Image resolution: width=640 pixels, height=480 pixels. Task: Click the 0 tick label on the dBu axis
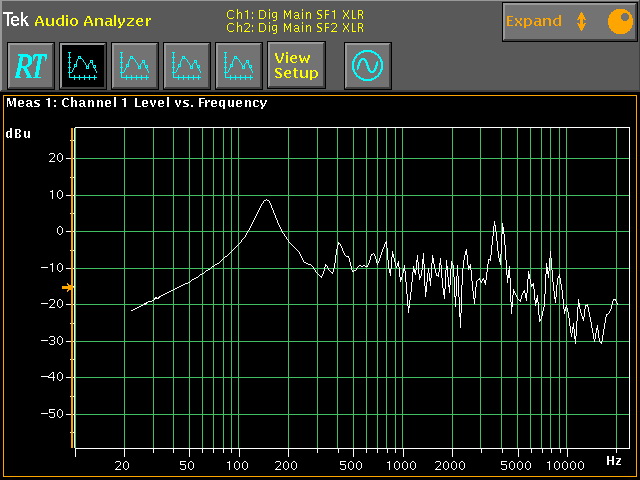pyautogui.click(x=60, y=231)
